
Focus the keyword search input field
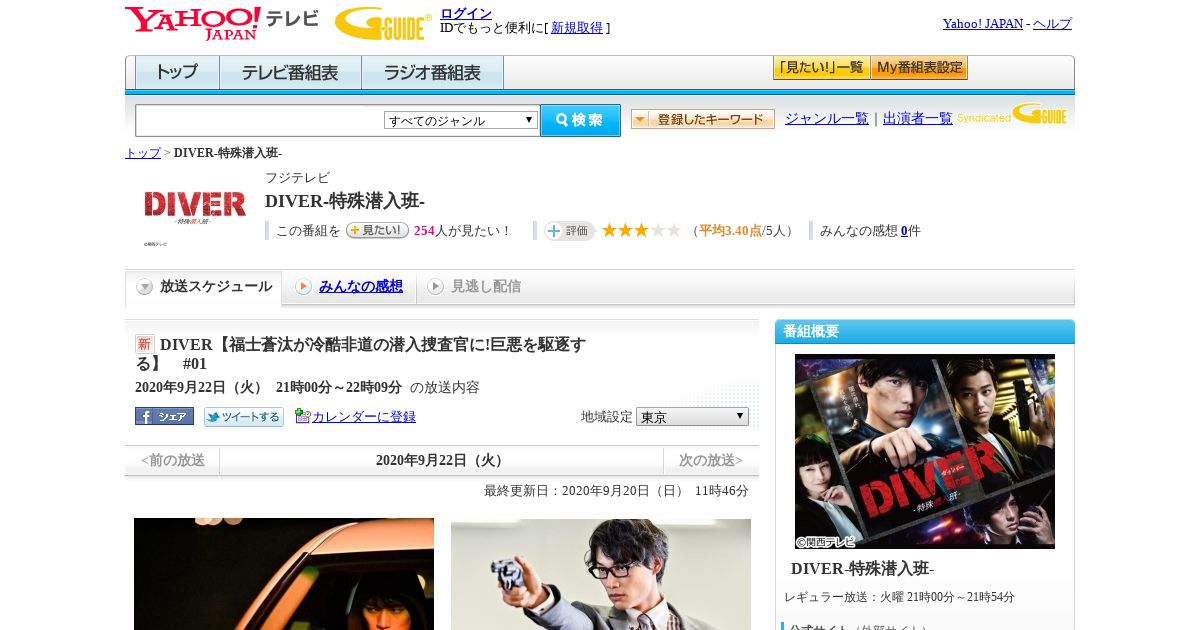(x=259, y=120)
